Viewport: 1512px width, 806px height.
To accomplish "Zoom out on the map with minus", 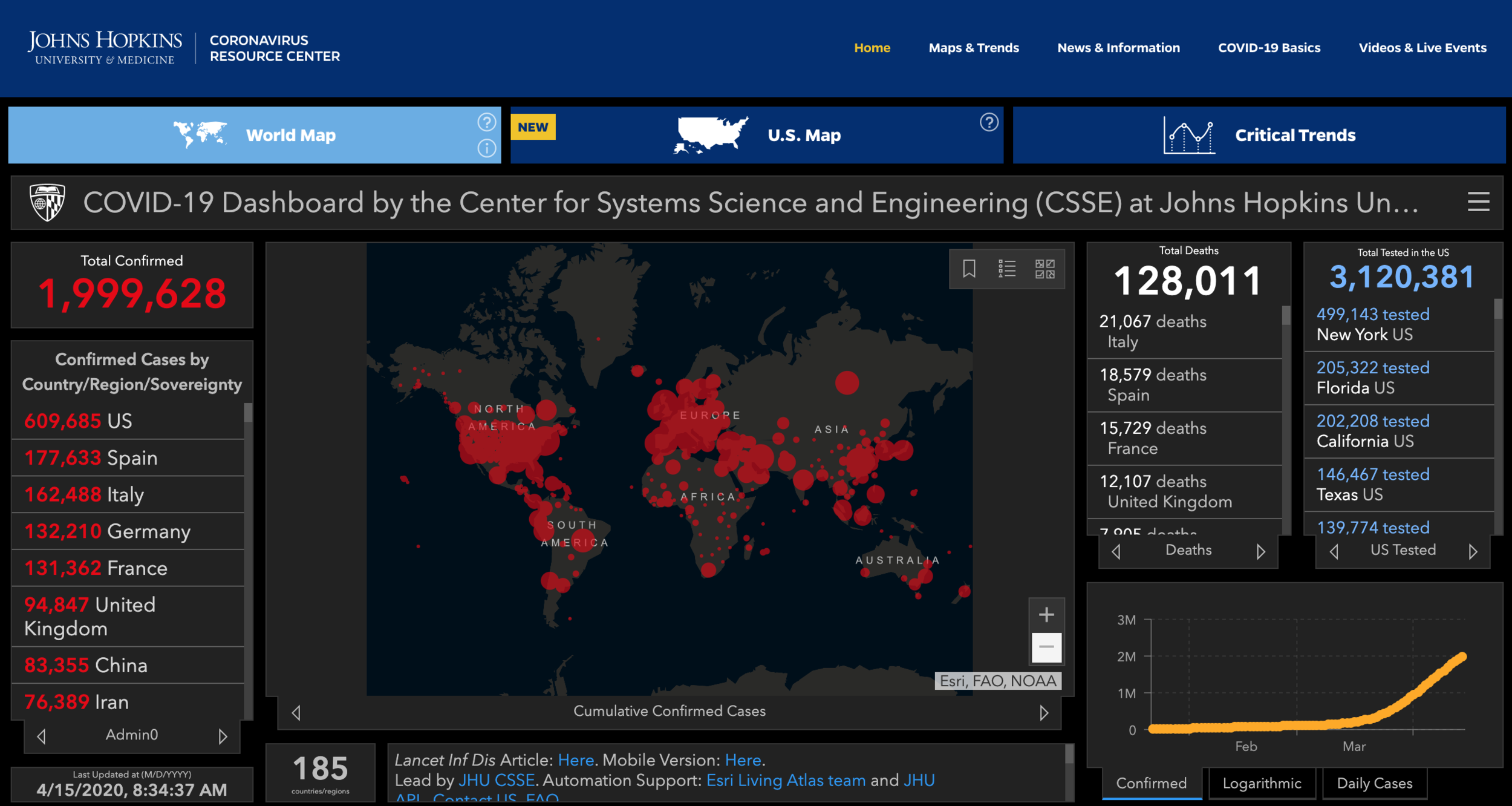I will click(x=1046, y=647).
